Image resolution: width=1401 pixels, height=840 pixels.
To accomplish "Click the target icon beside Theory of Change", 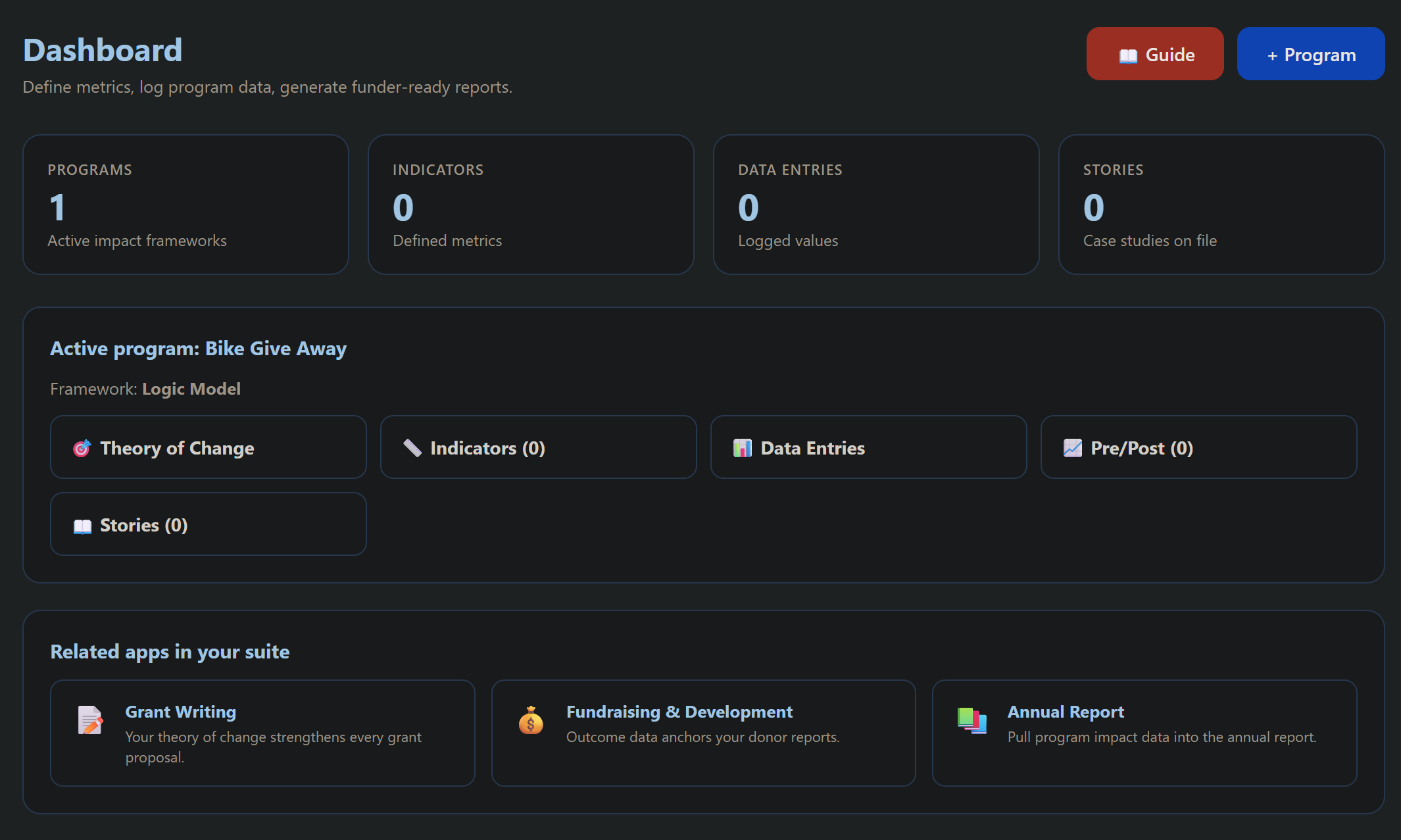I will click(82, 449).
